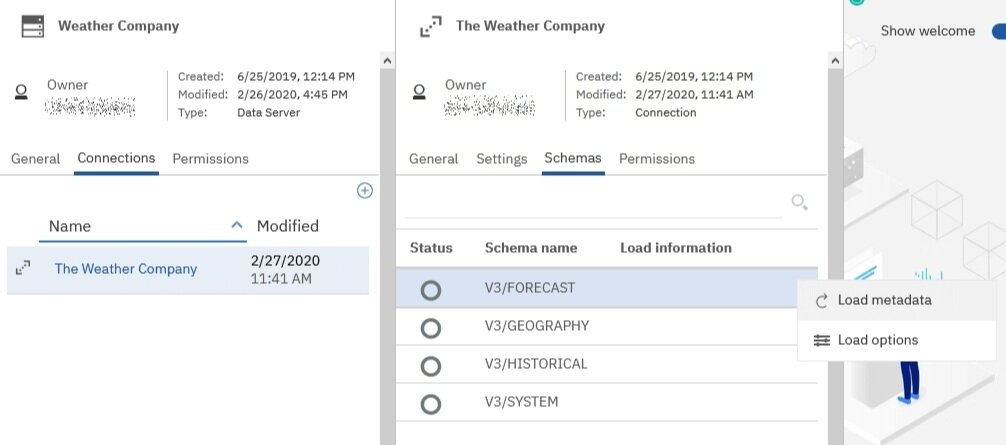Add a new connection with plus icon
Screen dimensions: 1006x445
pyautogui.click(x=364, y=190)
